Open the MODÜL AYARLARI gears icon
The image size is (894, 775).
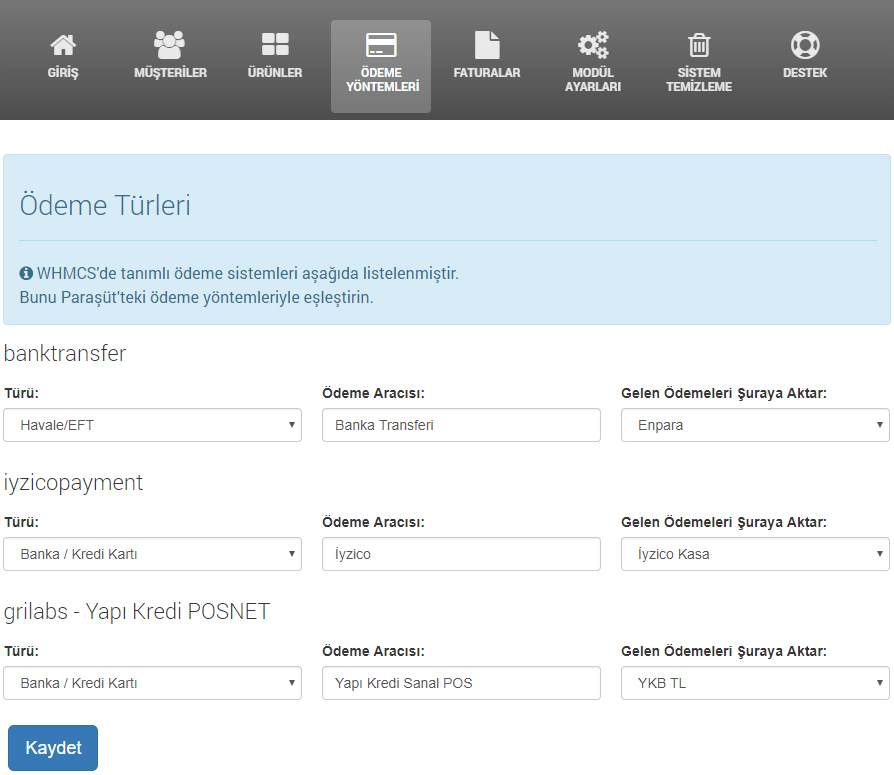pyautogui.click(x=593, y=45)
